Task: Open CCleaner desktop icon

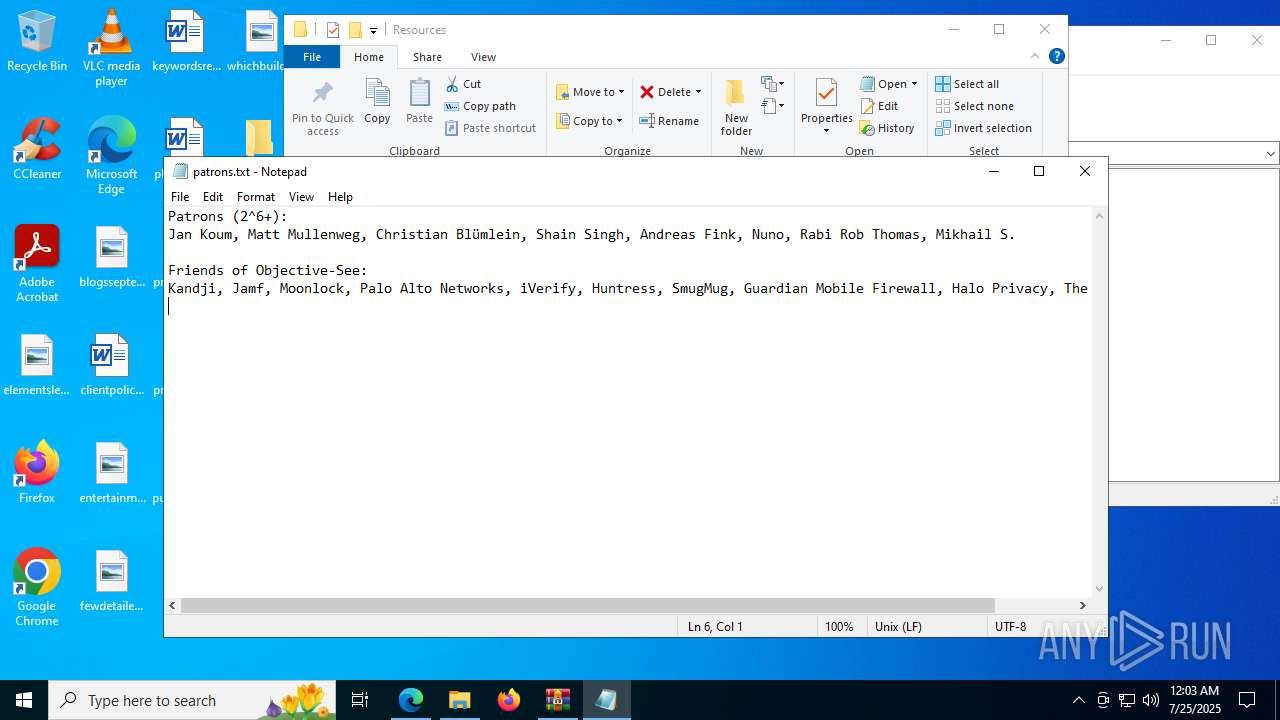Action: pos(37,149)
